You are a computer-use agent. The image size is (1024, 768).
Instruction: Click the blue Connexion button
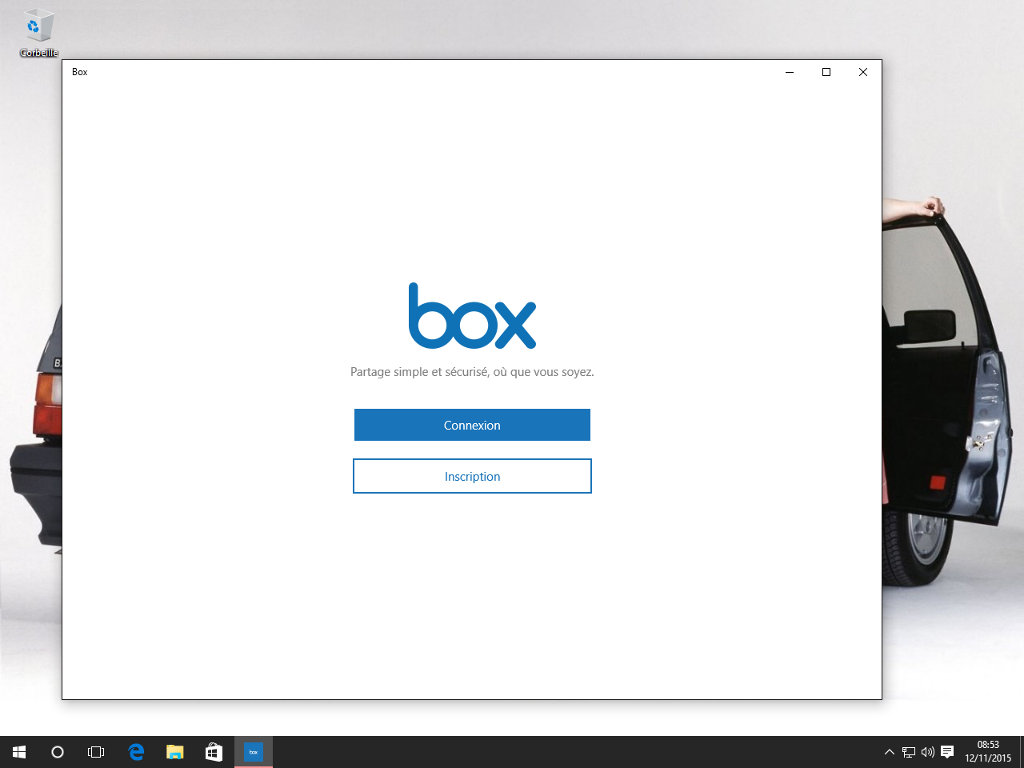(x=472, y=425)
